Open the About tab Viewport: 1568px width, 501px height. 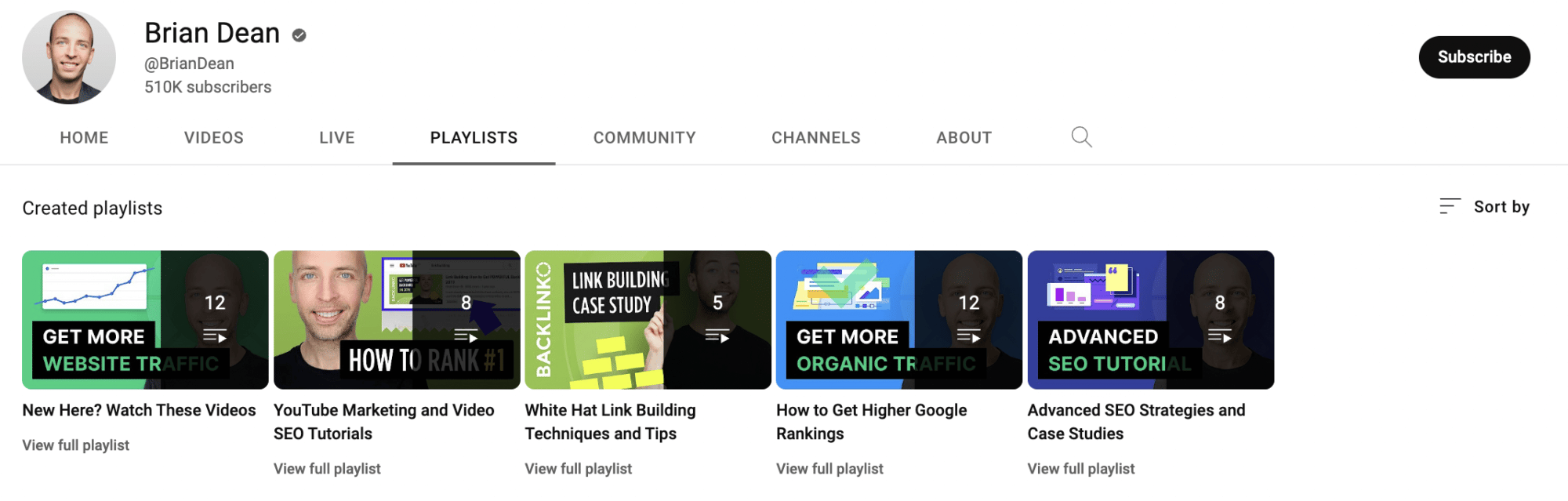coord(964,138)
